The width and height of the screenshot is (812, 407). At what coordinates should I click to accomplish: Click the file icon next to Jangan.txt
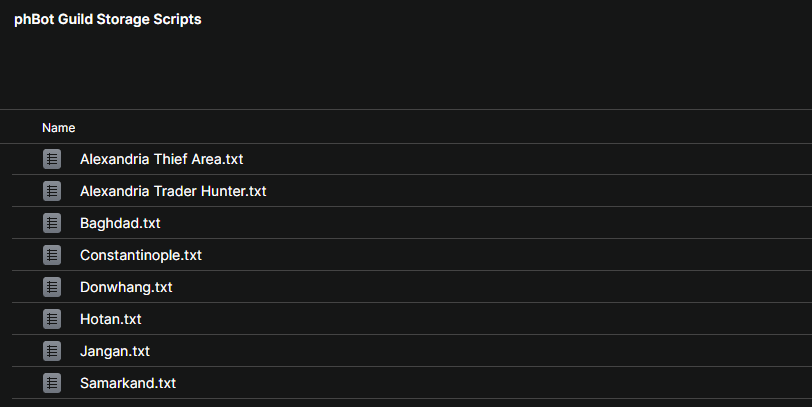click(52, 351)
